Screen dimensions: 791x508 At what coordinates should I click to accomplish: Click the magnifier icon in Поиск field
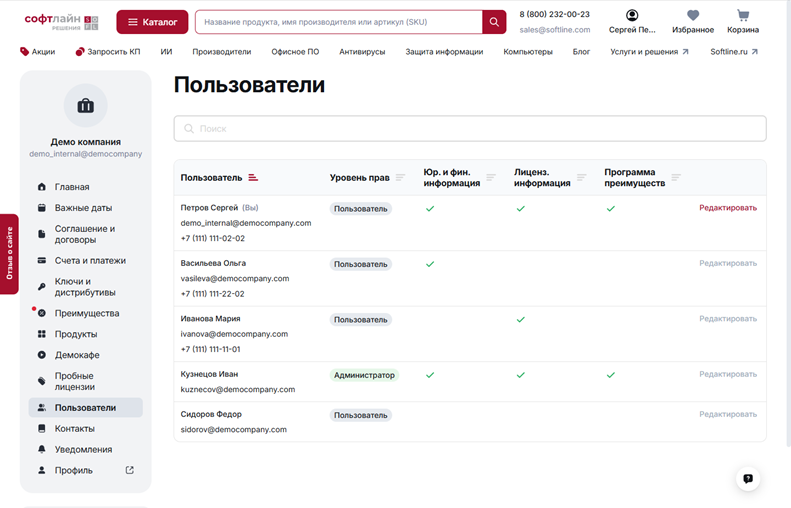189,129
